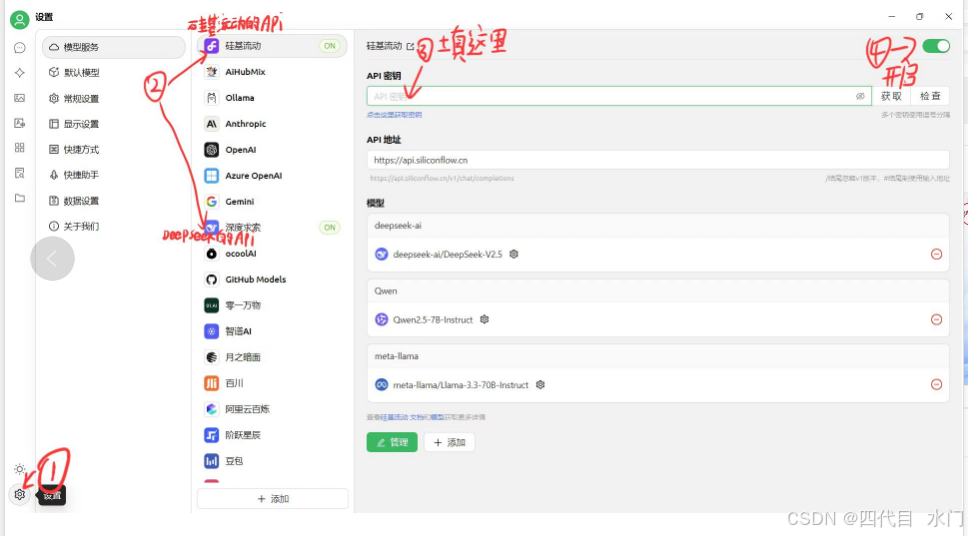Open 模型服务 settings section
Image resolution: width=968 pixels, height=536 pixels.
click(114, 47)
